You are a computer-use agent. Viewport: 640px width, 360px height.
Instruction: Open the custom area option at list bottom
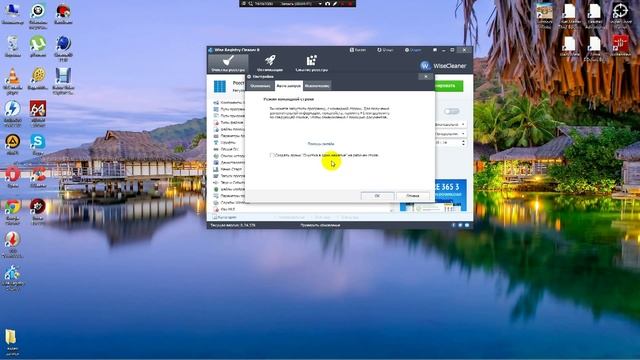tap(225, 217)
